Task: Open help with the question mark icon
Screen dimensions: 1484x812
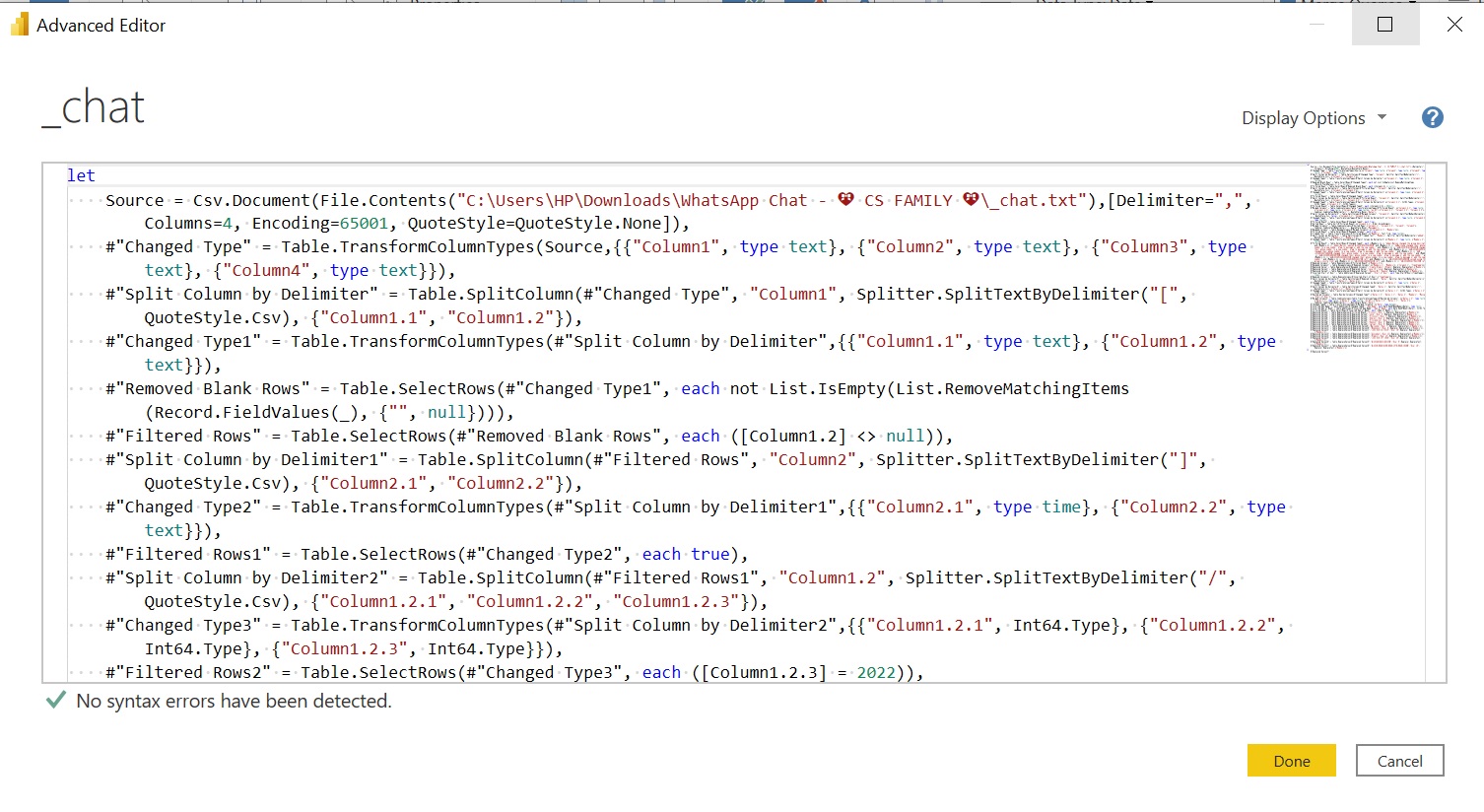Action: [x=1432, y=118]
